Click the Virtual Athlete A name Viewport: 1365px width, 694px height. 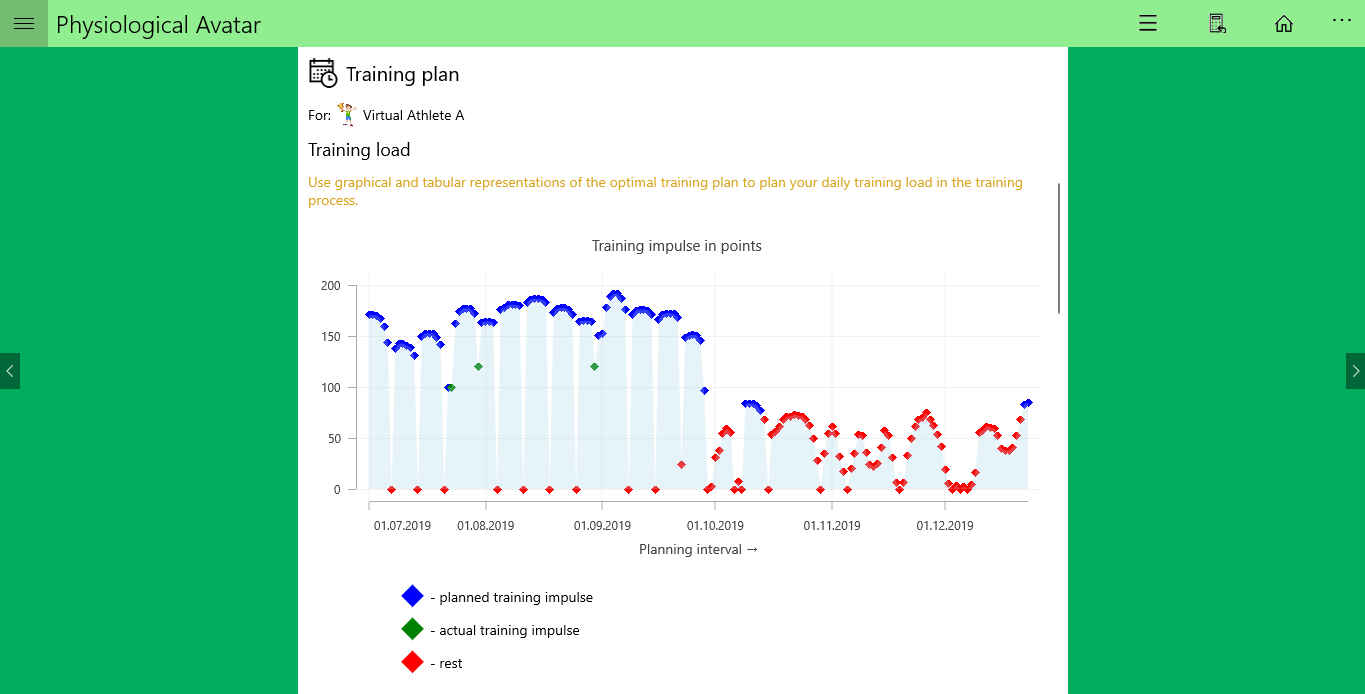coord(413,115)
